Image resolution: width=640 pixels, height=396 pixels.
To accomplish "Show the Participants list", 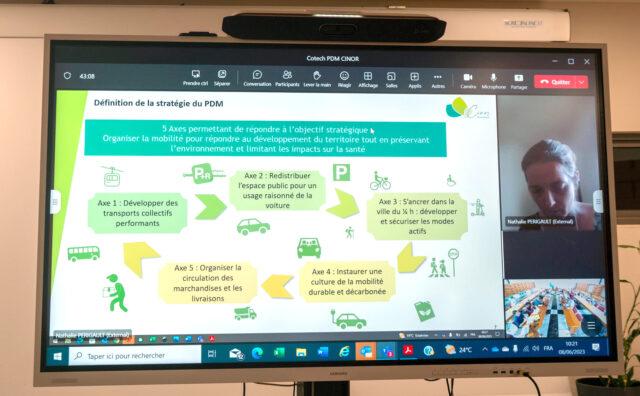I will [287, 78].
